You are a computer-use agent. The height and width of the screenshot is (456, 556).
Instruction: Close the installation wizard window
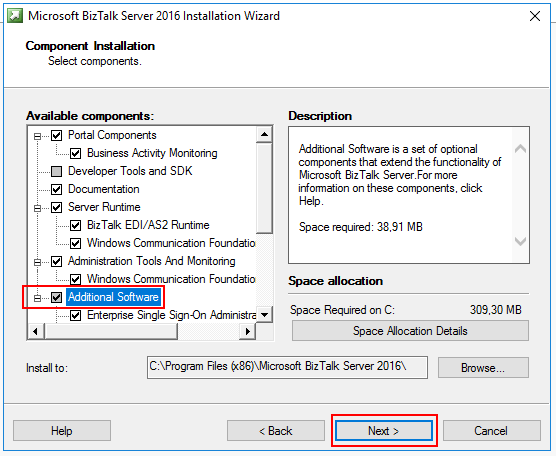(535, 16)
